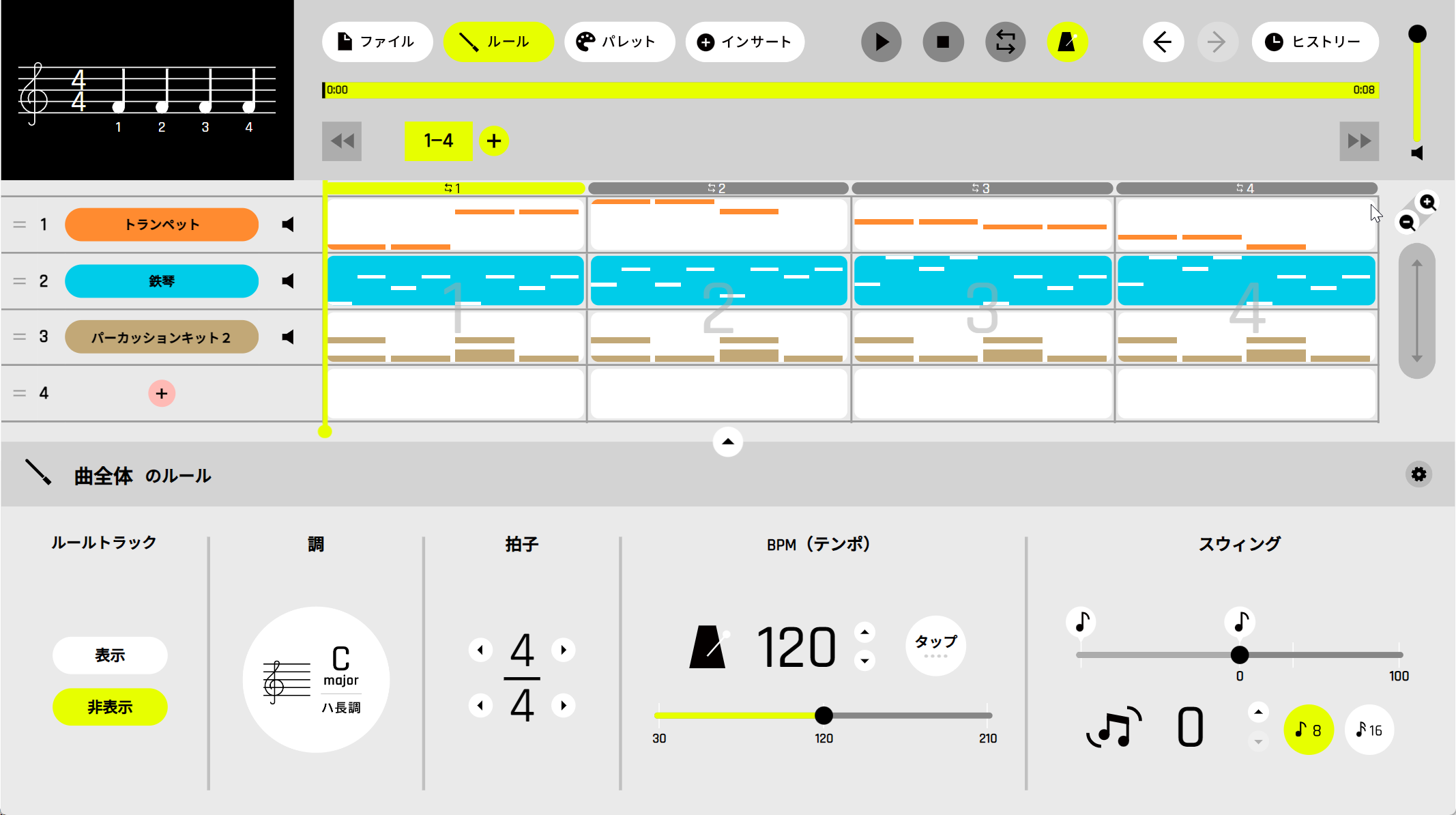Click 表示 to show the rule track
The height and width of the screenshot is (815, 1456).
pyautogui.click(x=110, y=655)
